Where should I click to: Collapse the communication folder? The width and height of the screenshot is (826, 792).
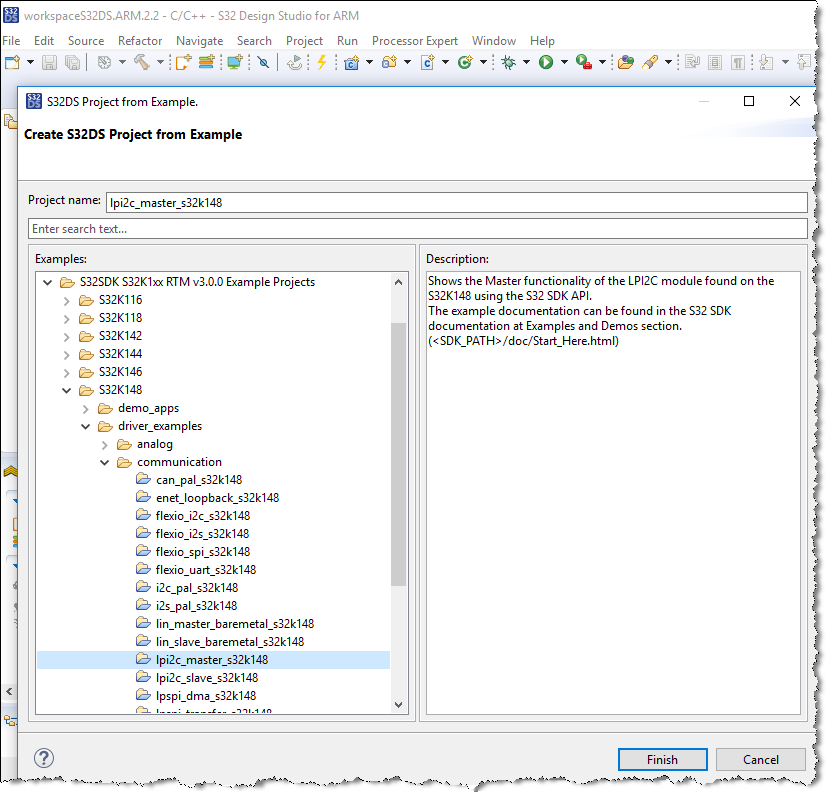[104, 463]
